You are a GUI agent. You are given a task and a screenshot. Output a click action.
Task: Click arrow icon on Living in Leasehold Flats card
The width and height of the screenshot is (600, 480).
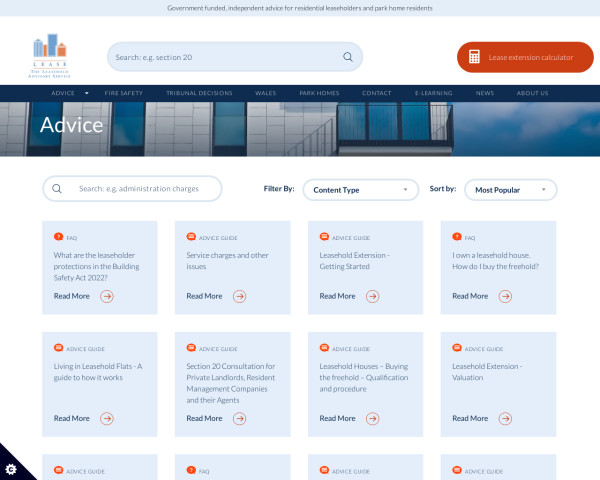click(x=107, y=418)
